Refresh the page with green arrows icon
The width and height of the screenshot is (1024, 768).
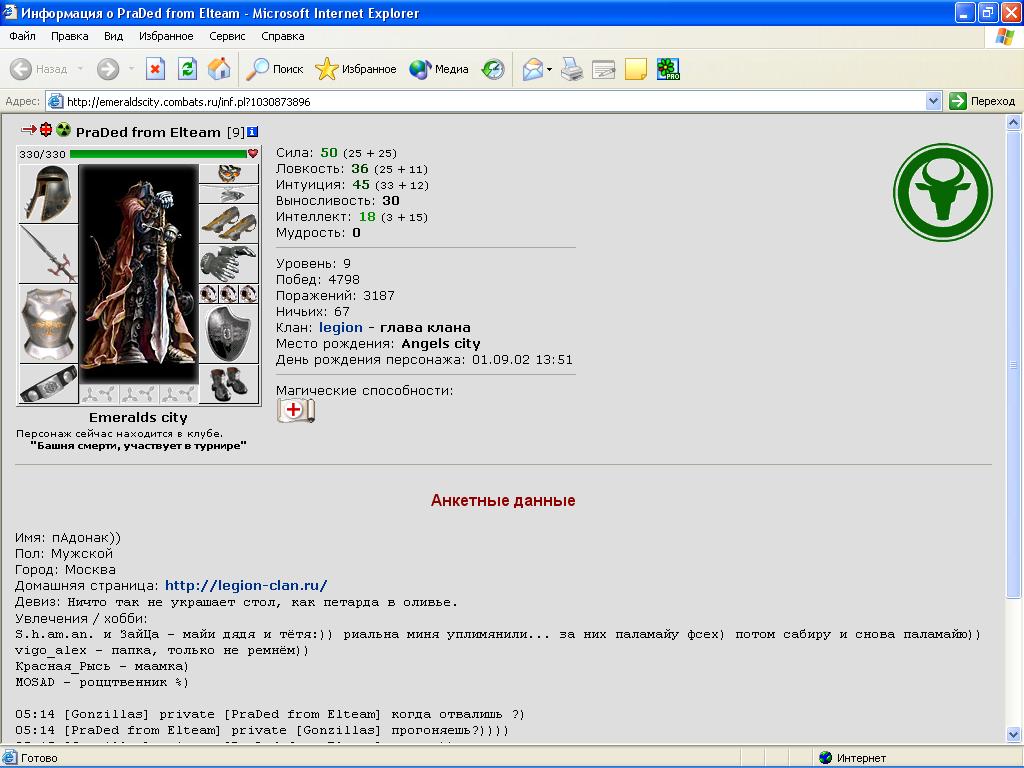(187, 69)
